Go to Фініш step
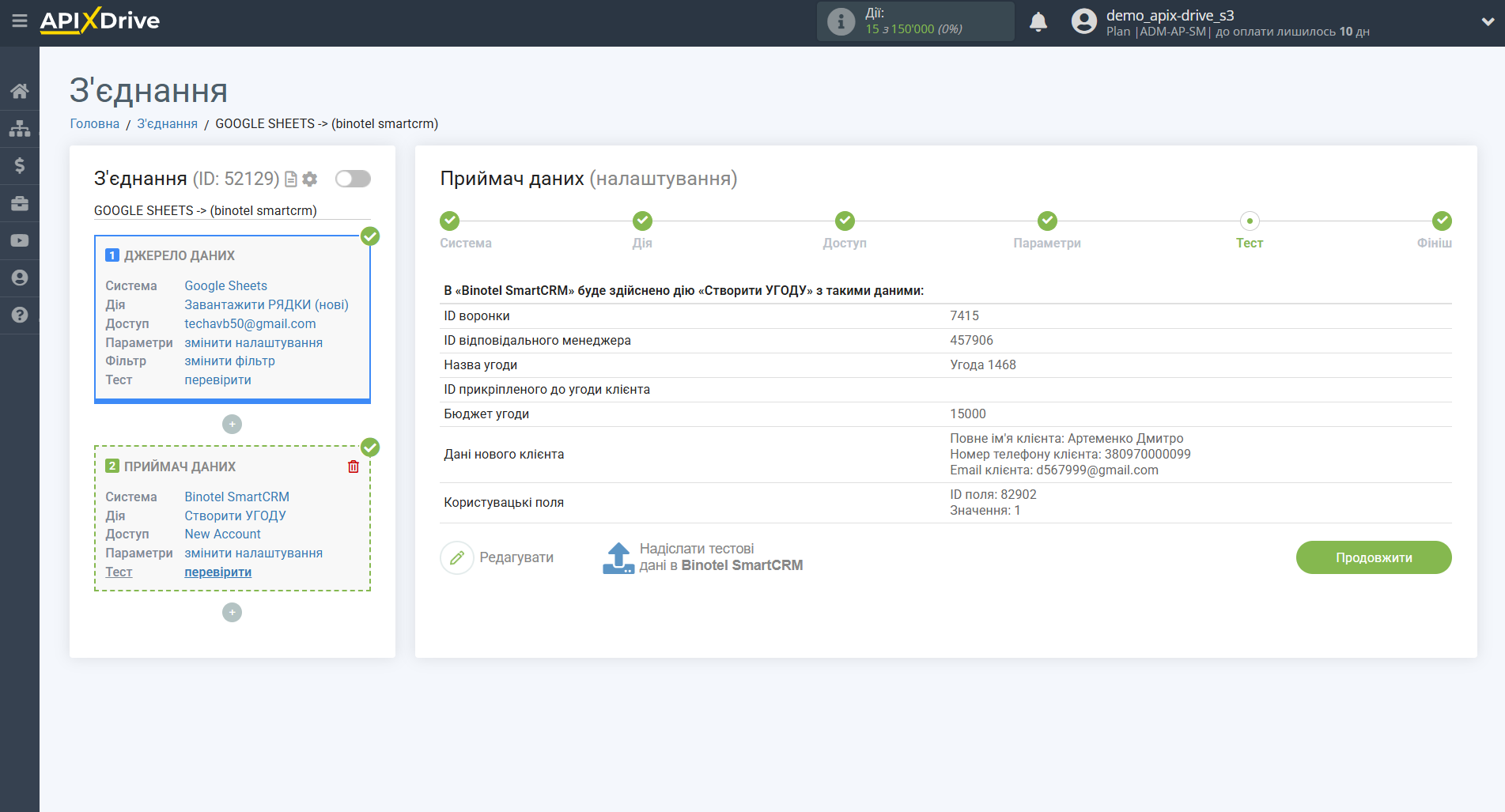Viewport: 1505px width, 812px height. pyautogui.click(x=1442, y=221)
